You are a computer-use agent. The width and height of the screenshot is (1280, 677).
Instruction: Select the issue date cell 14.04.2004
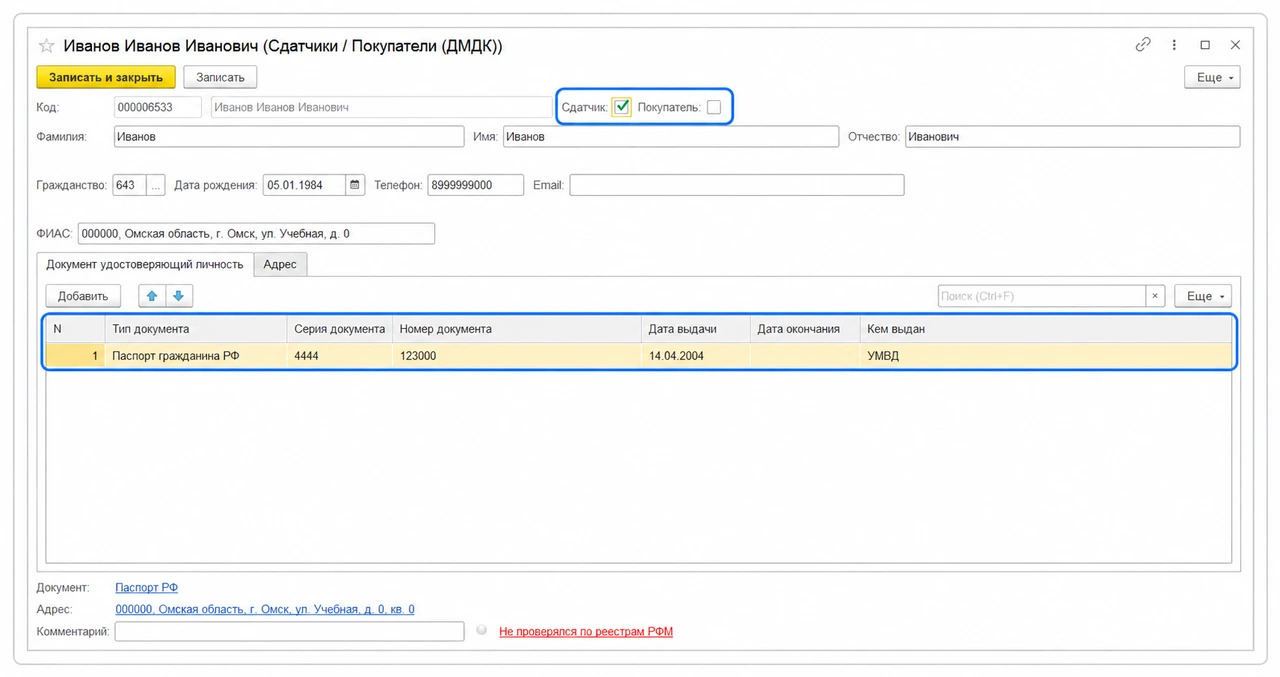[696, 355]
